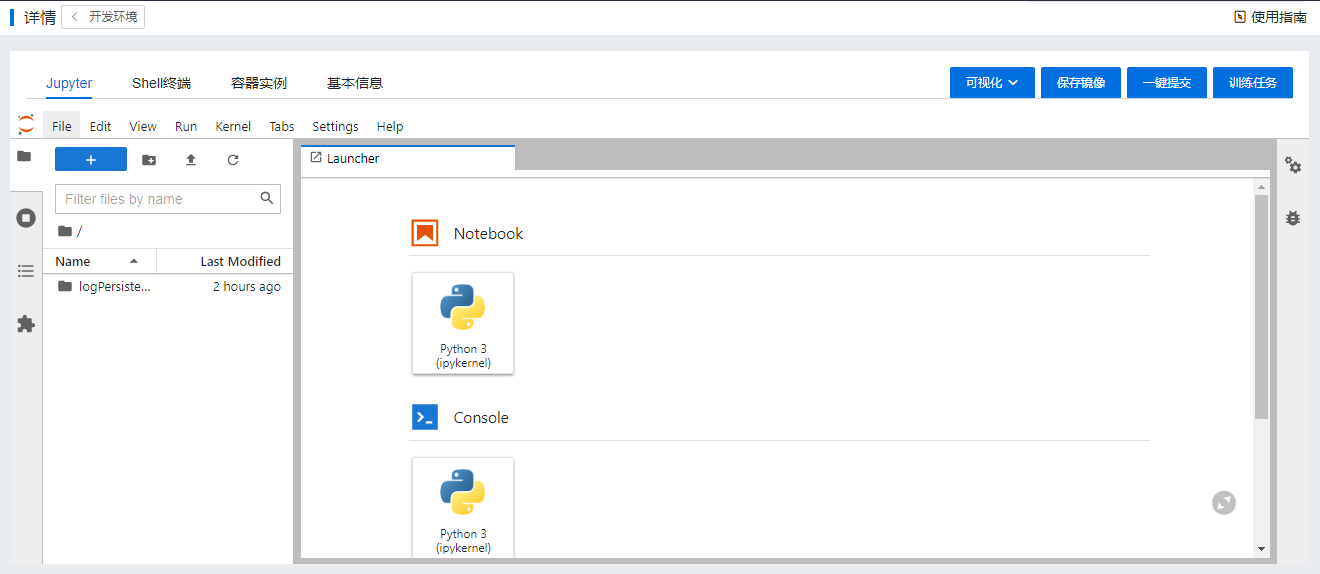Launch Python 3 notebook kernel

click(463, 323)
